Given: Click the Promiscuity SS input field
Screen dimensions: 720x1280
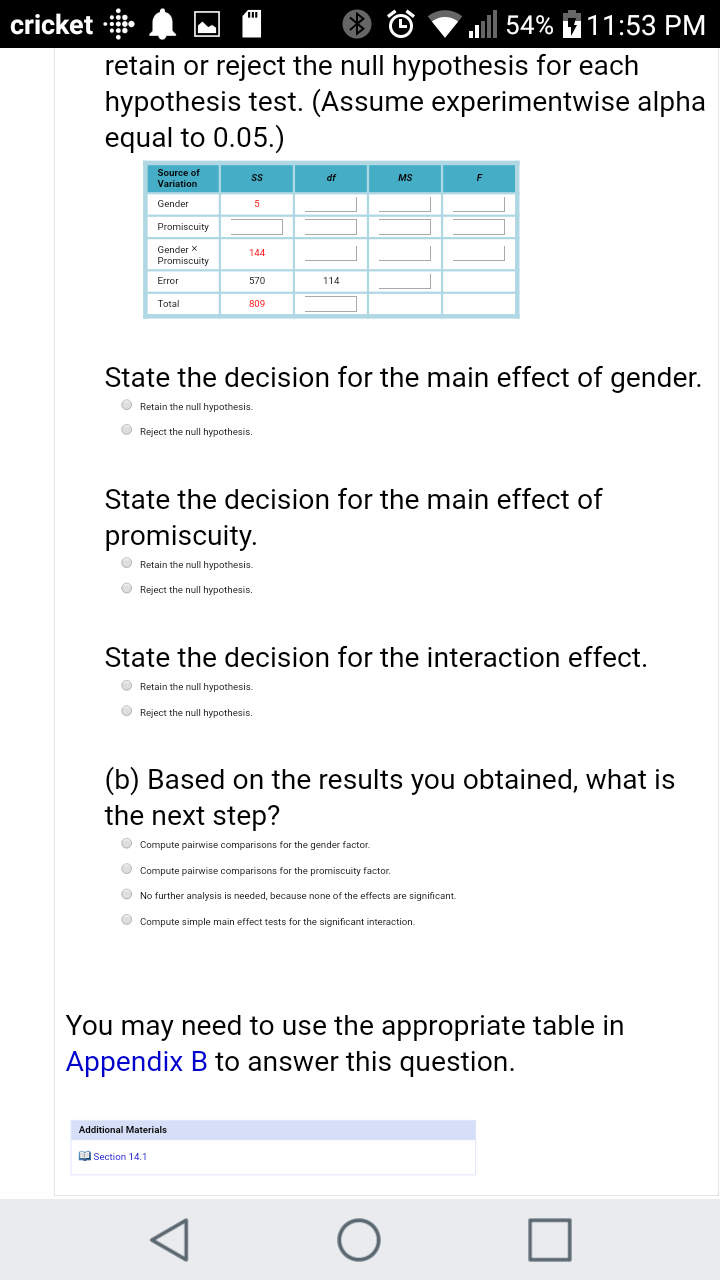Looking at the screenshot, I should (x=257, y=227).
